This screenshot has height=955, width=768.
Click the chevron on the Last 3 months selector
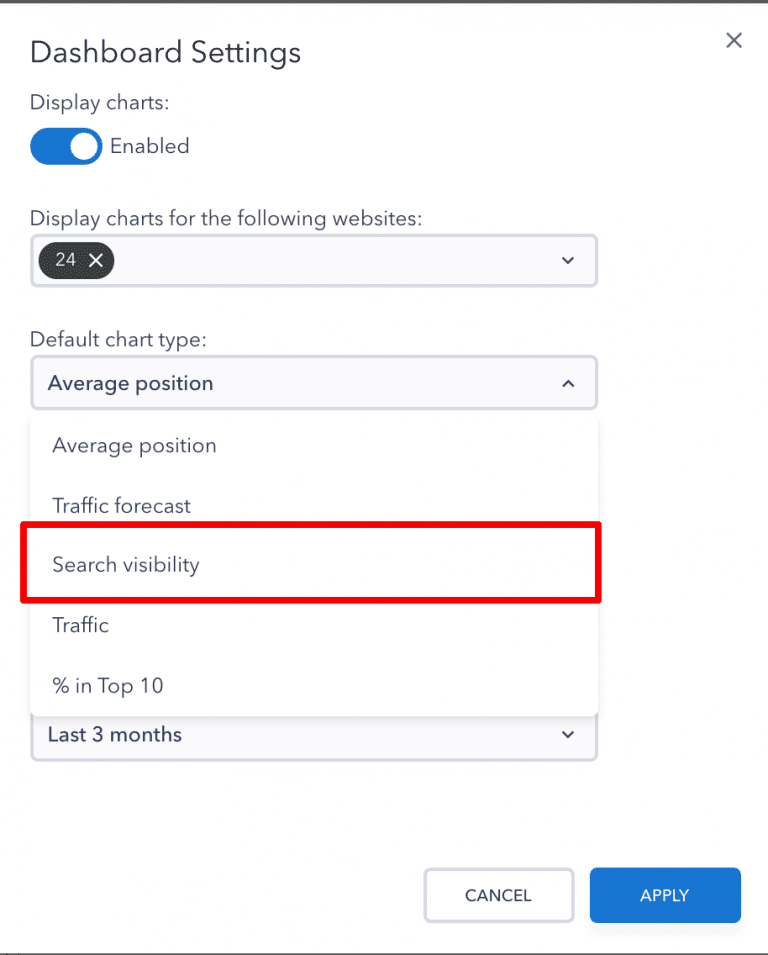point(567,735)
